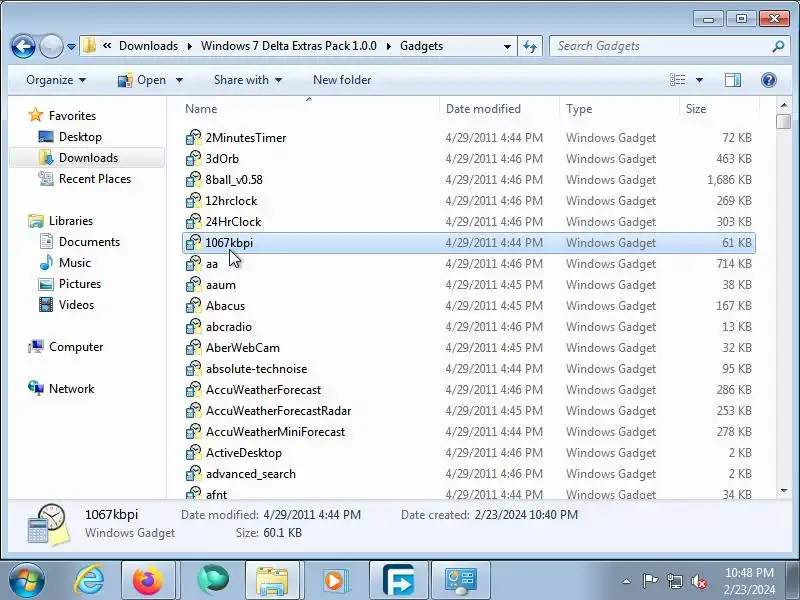Launch Internet Explorer from taskbar
The width and height of the screenshot is (800, 600).
[89, 581]
